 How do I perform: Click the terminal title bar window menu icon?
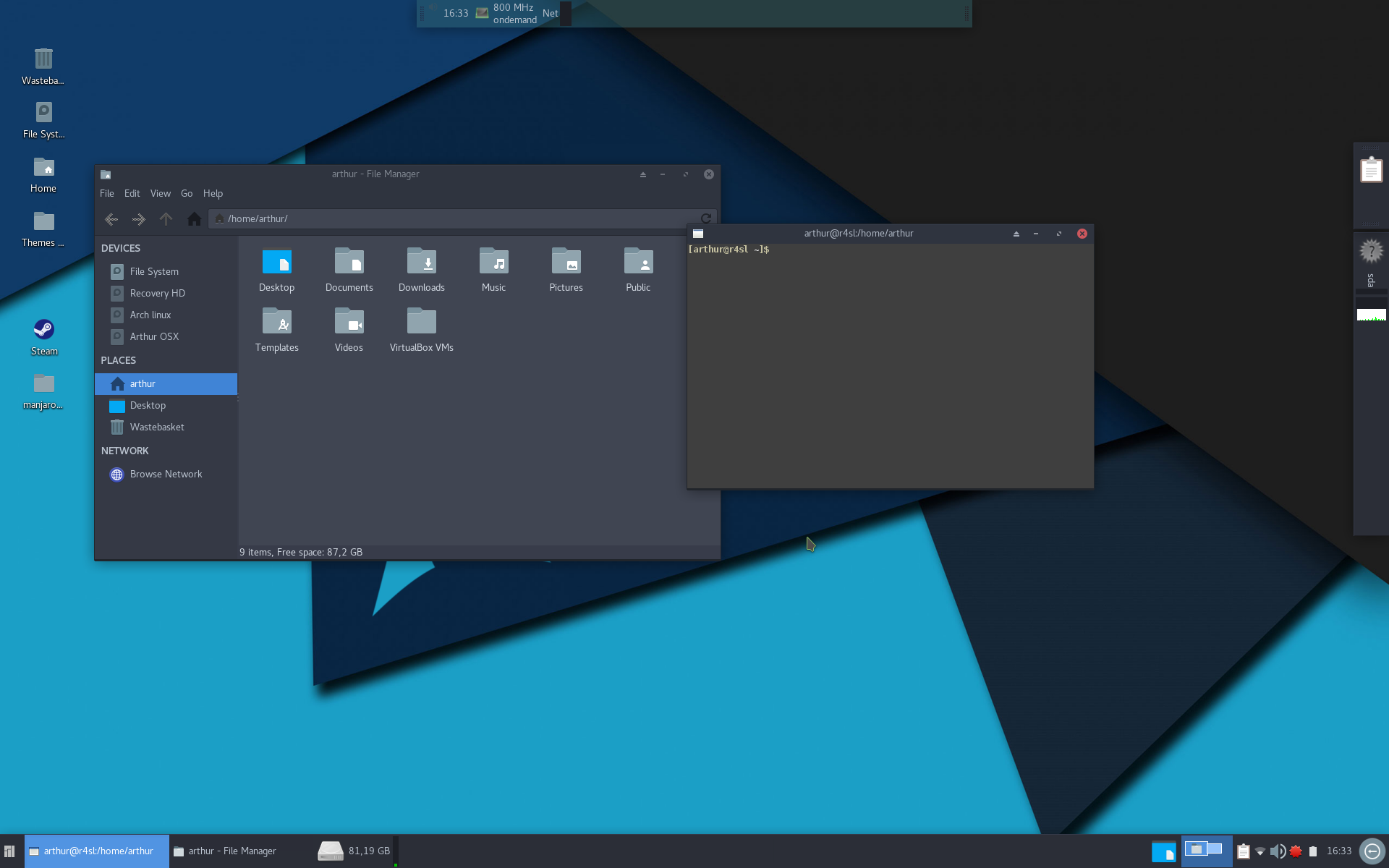(698, 234)
